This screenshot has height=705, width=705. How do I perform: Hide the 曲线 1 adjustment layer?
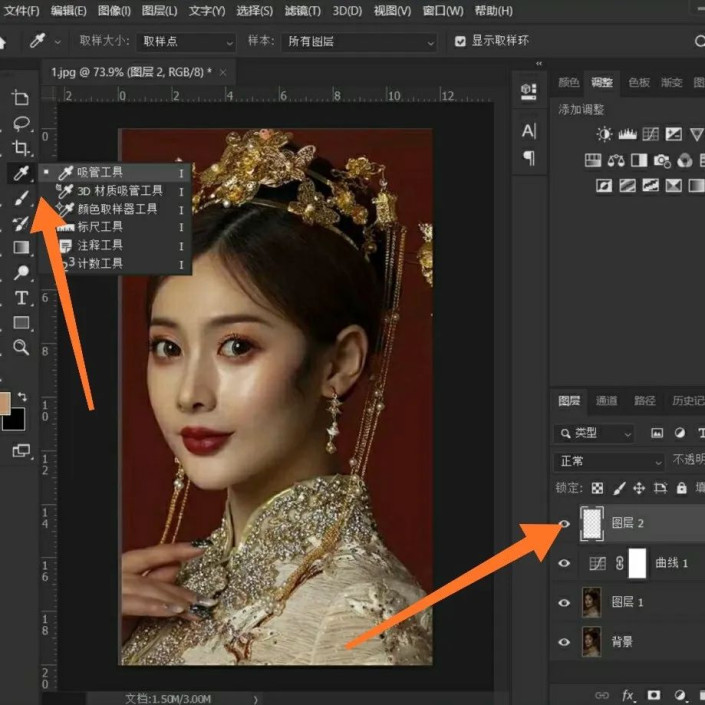(564, 563)
